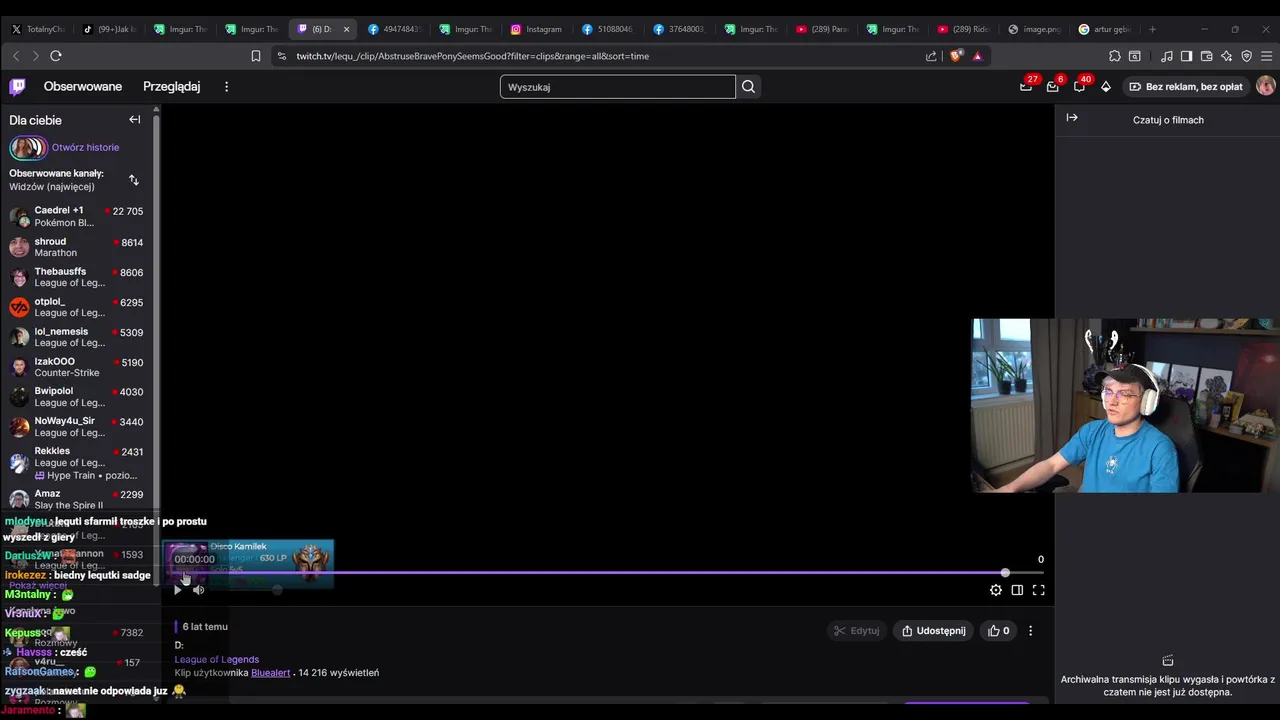Open lol_nemesis channel in sidebar

pos(77,337)
